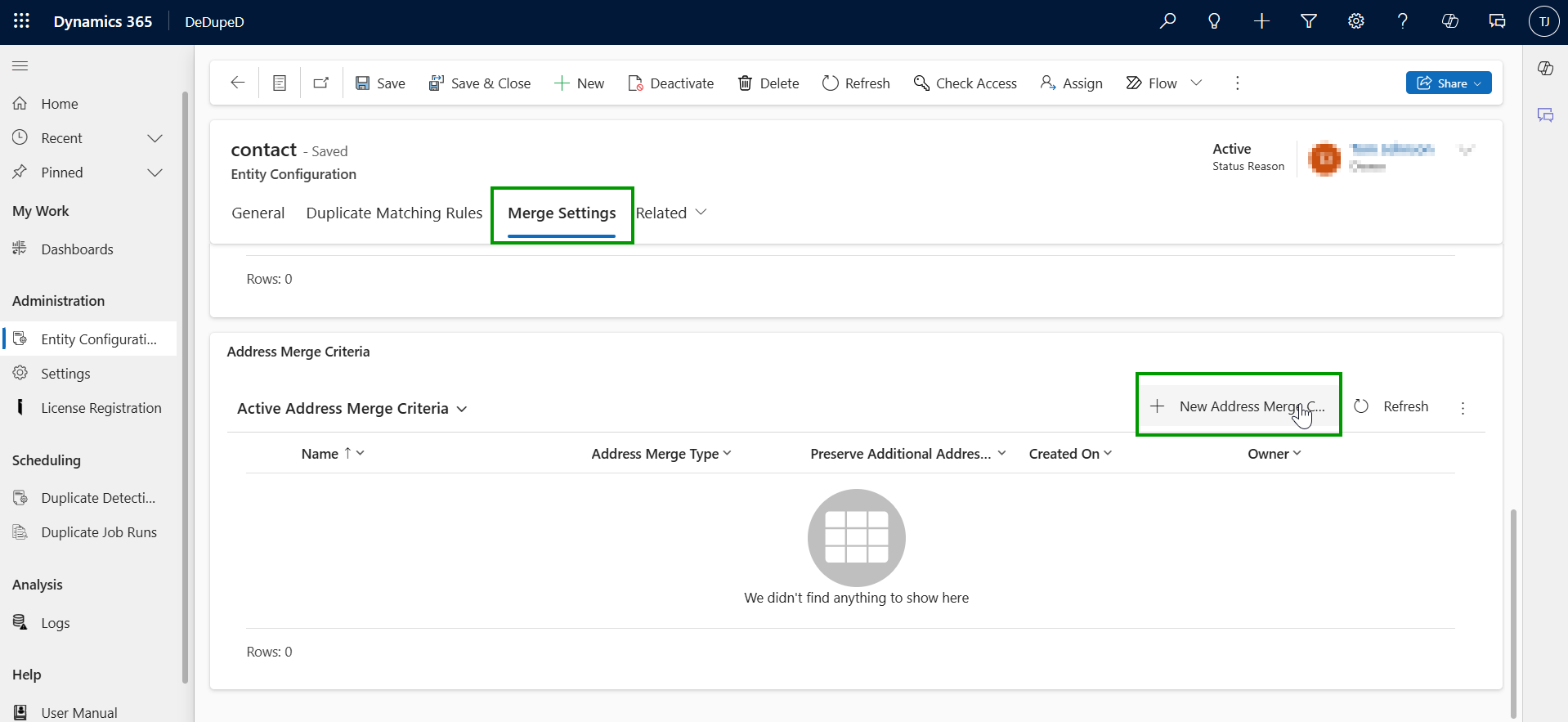This screenshot has width=1568, height=722.
Task: Open the app launcher waffle icon
Action: pyautogui.click(x=22, y=21)
